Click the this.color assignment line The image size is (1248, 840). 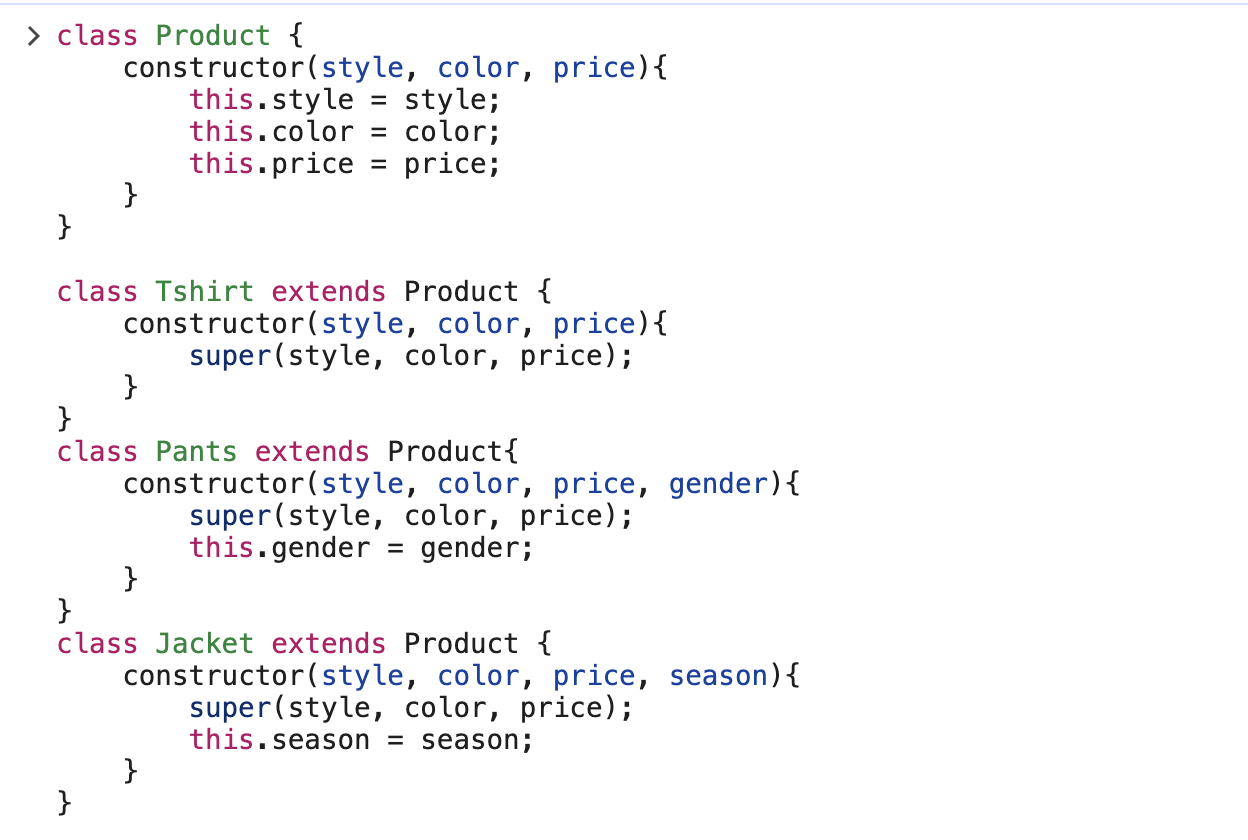345,132
